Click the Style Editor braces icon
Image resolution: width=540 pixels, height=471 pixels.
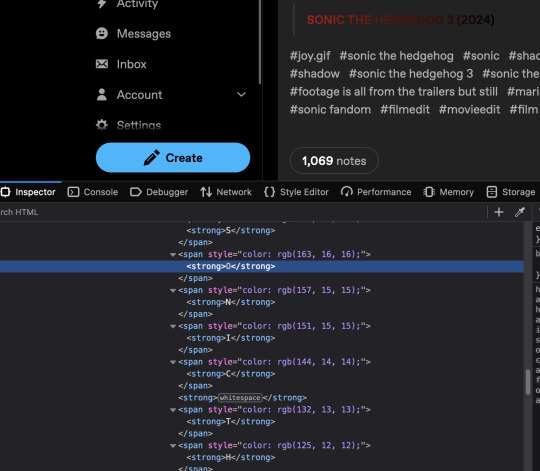270,192
